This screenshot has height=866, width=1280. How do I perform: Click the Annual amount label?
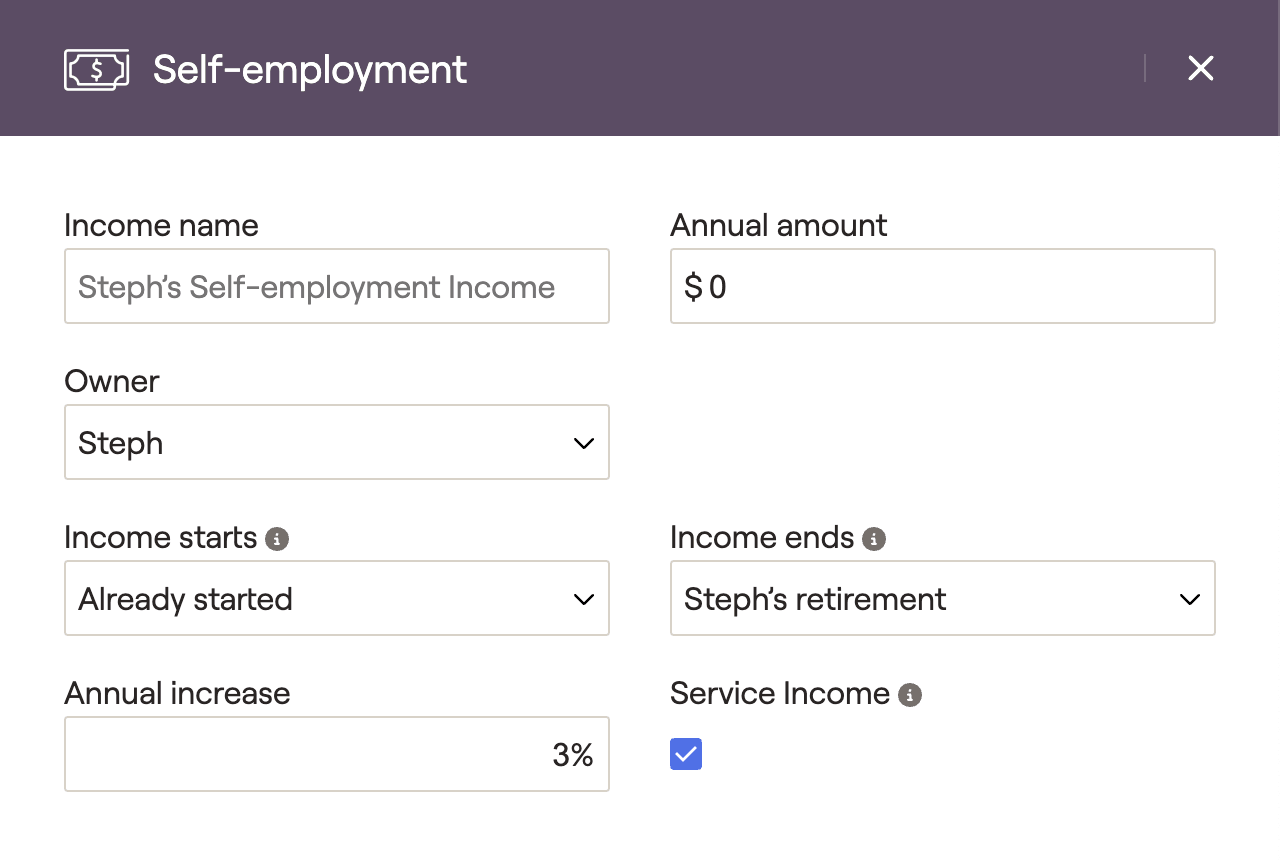pyautogui.click(x=778, y=225)
